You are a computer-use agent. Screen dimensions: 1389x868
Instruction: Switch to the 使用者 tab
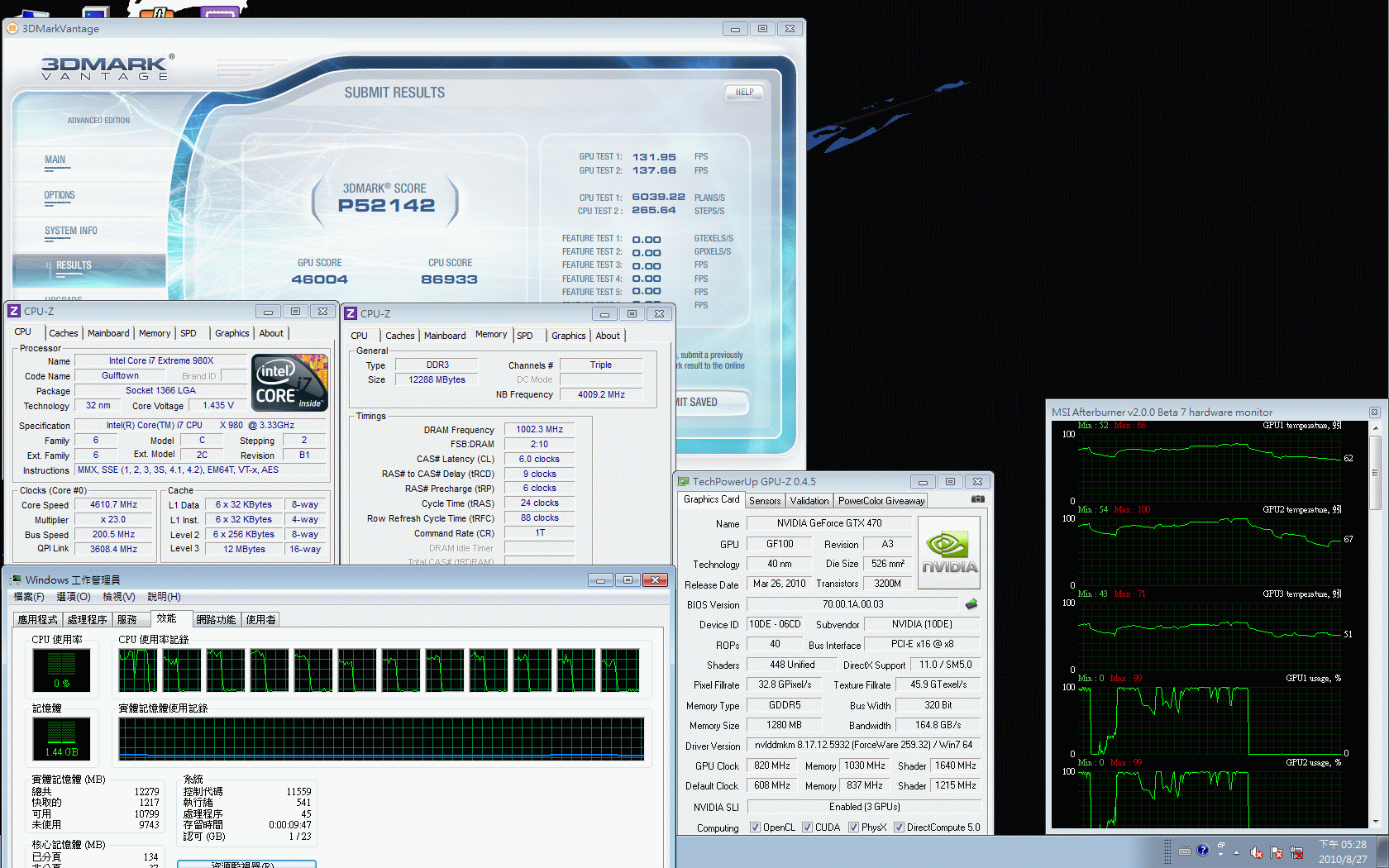pos(261,619)
